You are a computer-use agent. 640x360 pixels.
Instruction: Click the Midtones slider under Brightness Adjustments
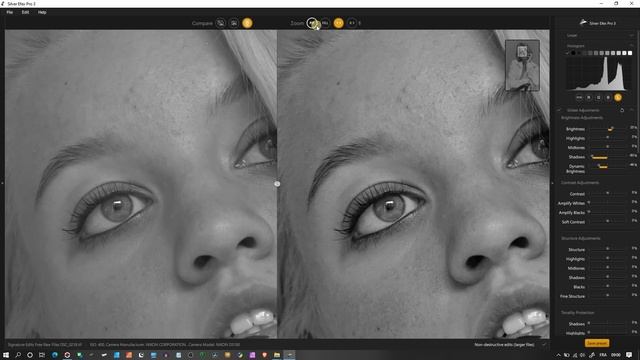coord(608,147)
